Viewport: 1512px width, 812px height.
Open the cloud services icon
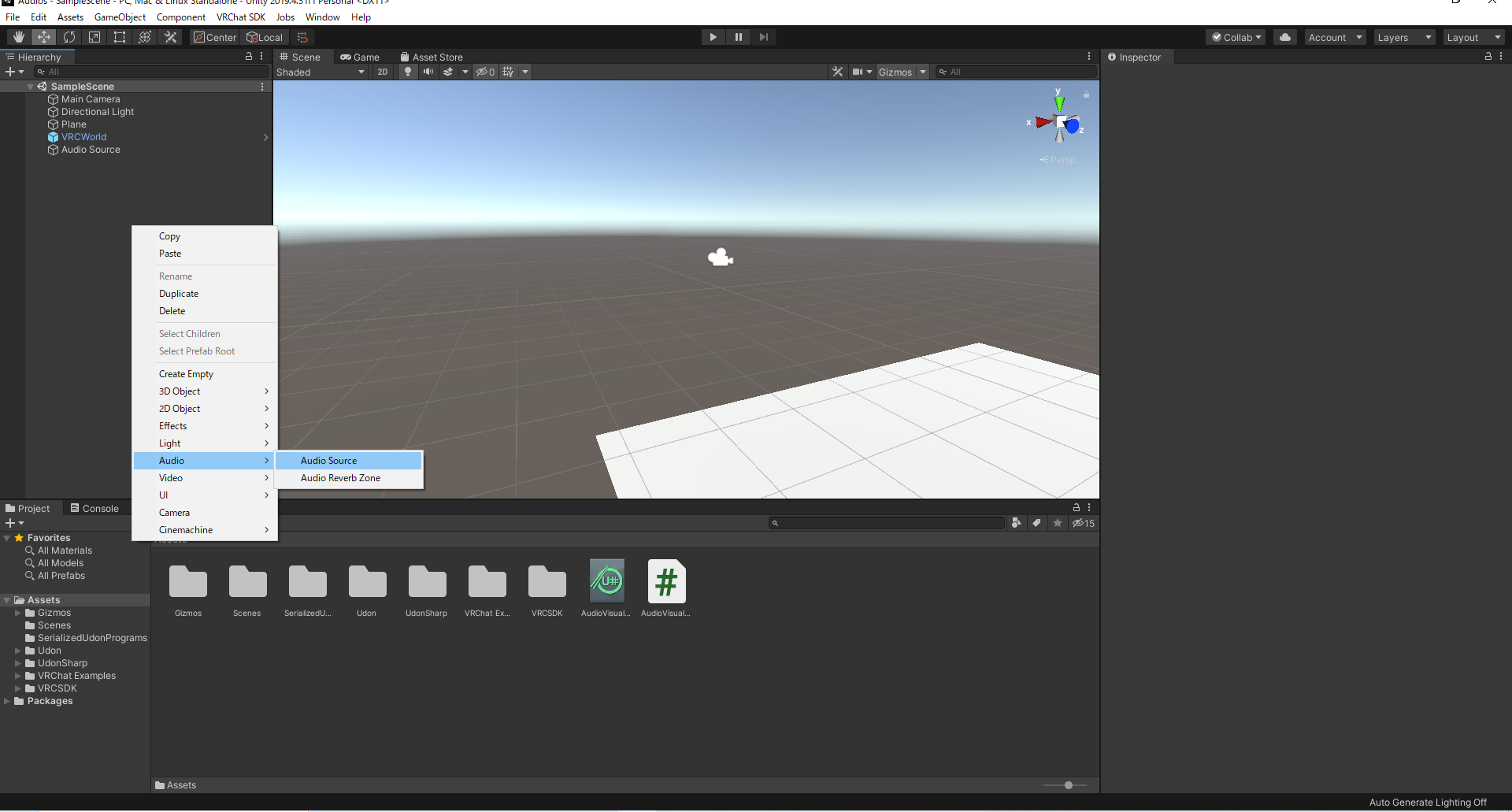[x=1285, y=37]
